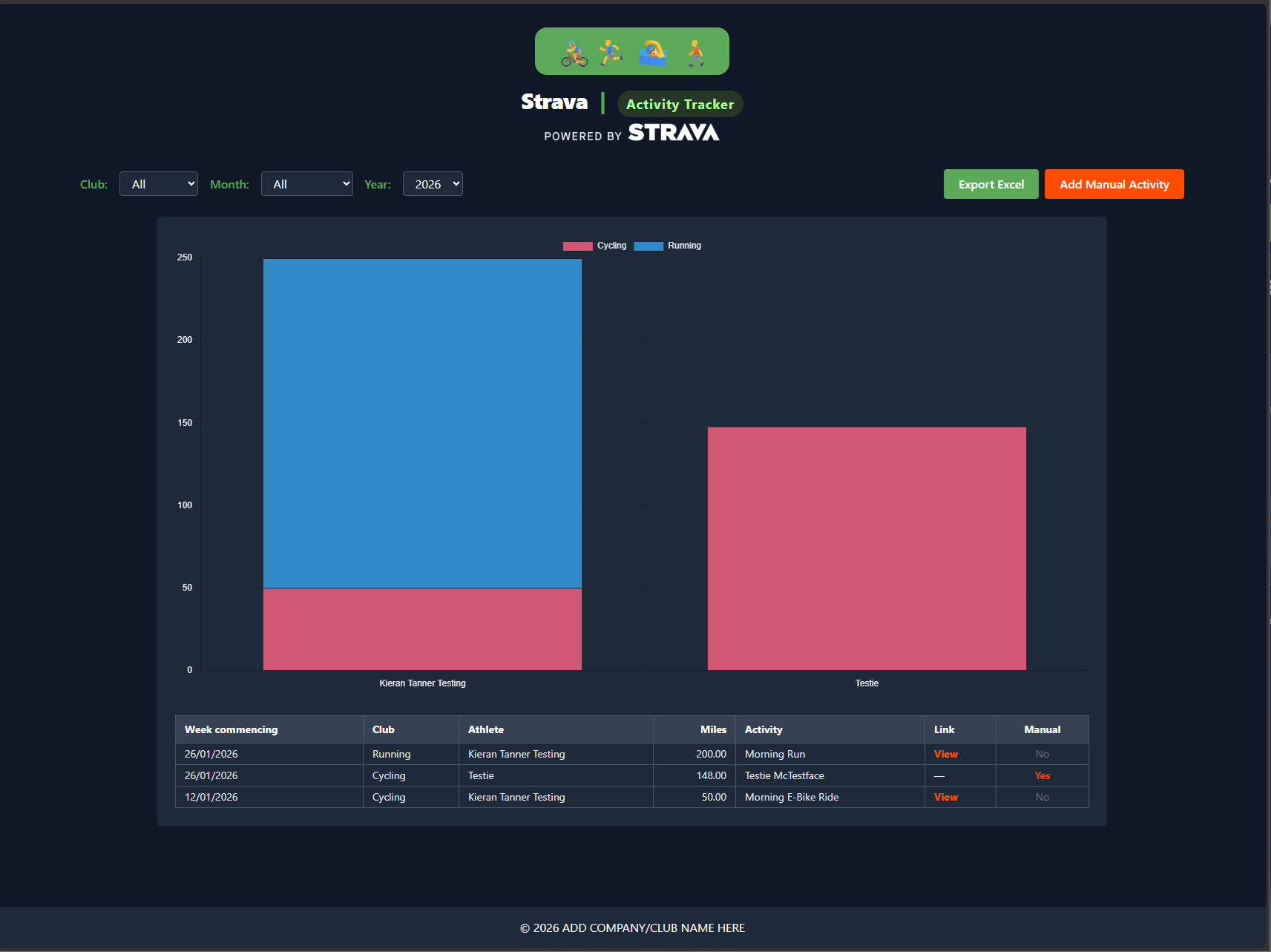Toggle Running series via legend swatch
1271x952 pixels.
pyautogui.click(x=648, y=246)
